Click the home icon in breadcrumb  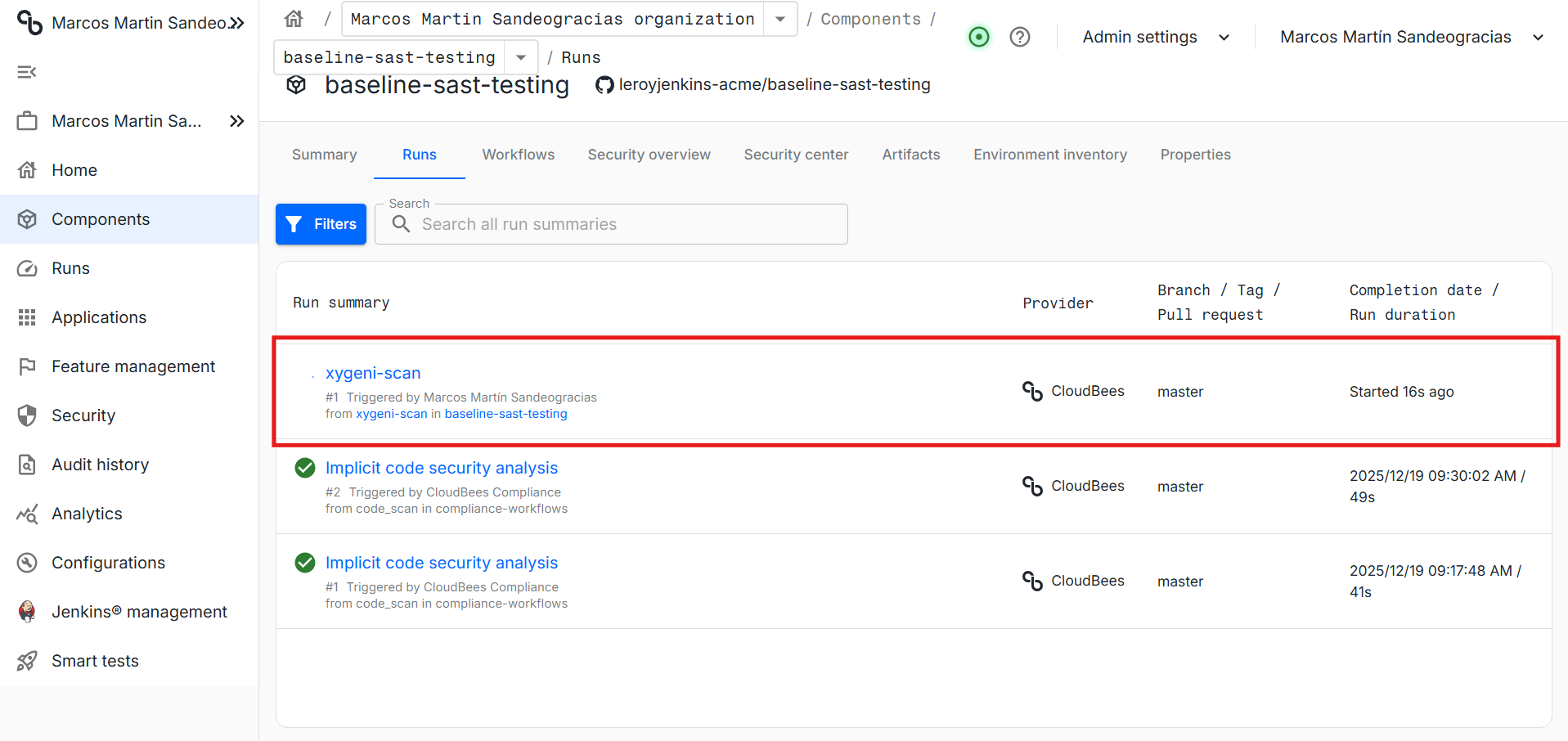pyautogui.click(x=294, y=19)
